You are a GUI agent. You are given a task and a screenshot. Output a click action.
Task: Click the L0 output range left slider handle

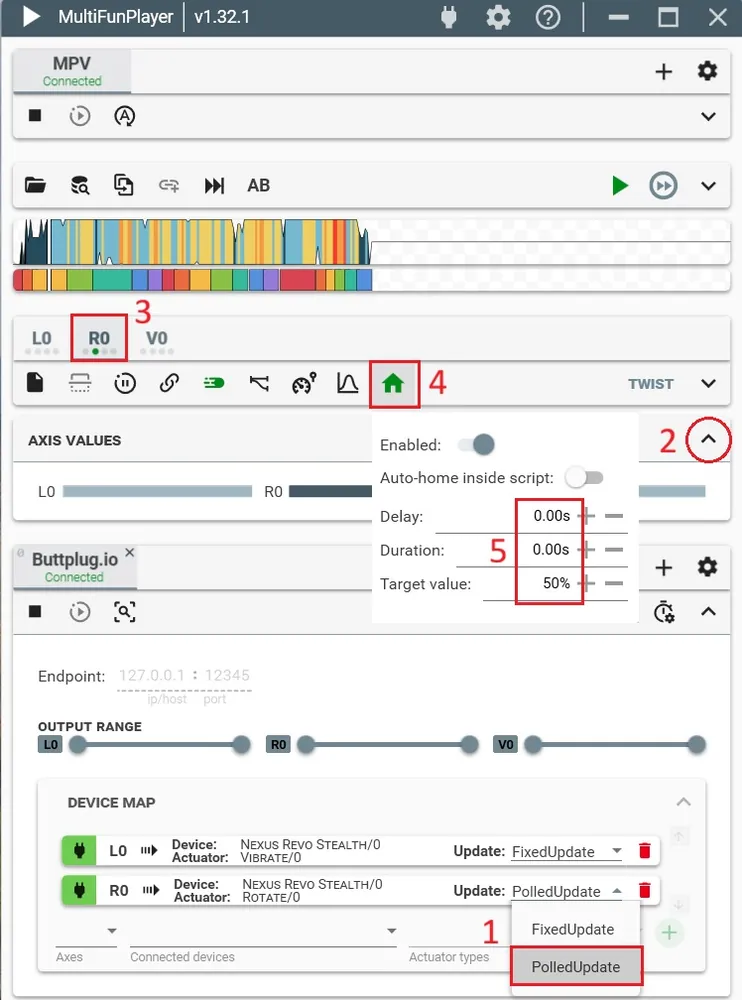point(77,744)
